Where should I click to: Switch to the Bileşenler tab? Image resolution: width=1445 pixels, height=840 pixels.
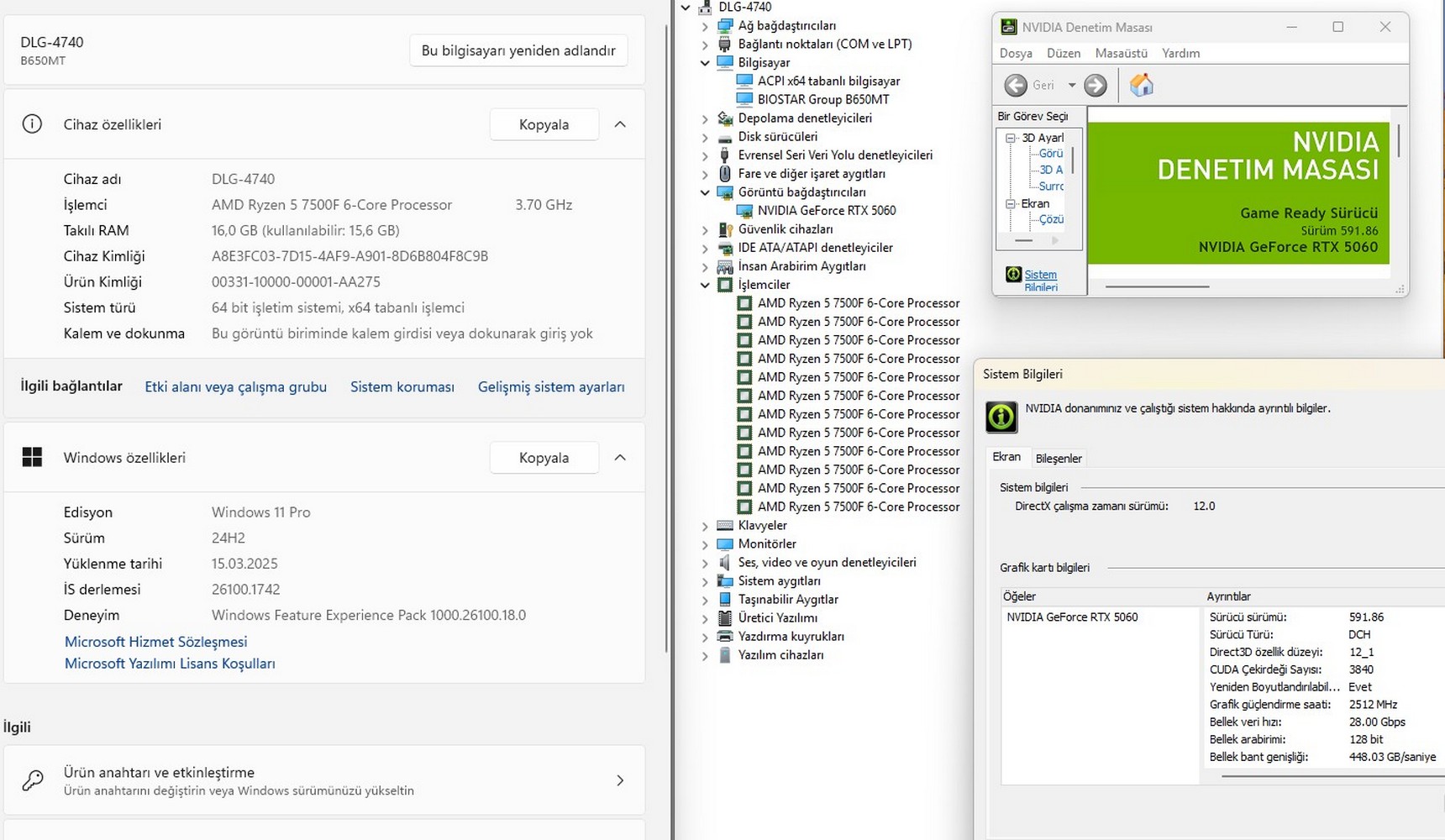click(x=1059, y=459)
